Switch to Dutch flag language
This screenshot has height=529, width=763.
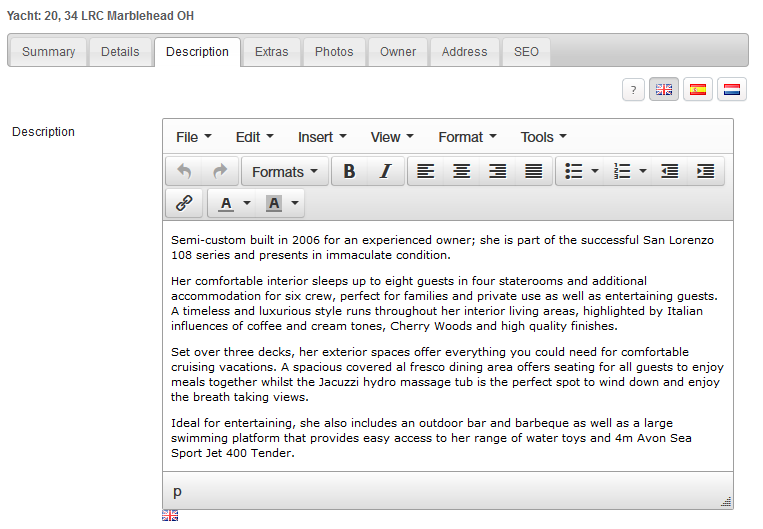click(x=732, y=90)
